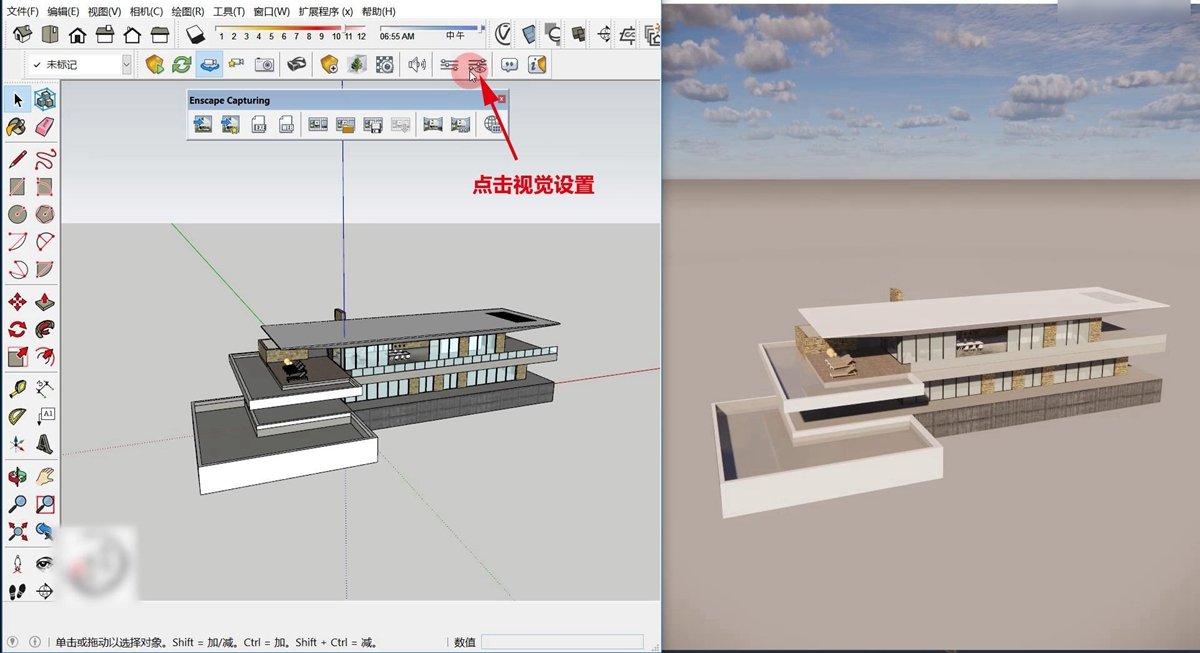
Task: Close the Enscape Capturing toolbar
Action: (502, 100)
